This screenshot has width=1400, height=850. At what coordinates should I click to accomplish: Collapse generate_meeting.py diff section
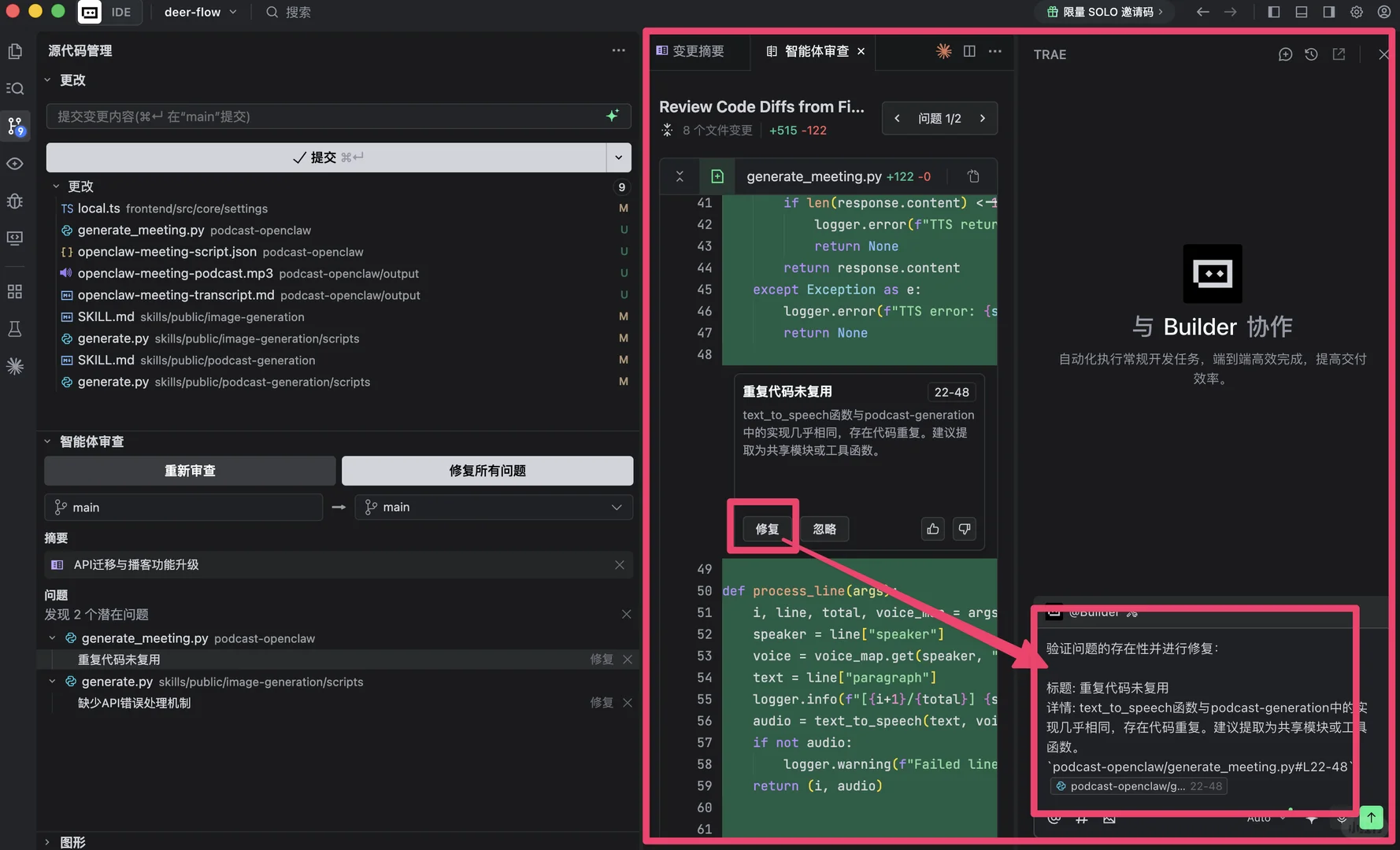(680, 176)
